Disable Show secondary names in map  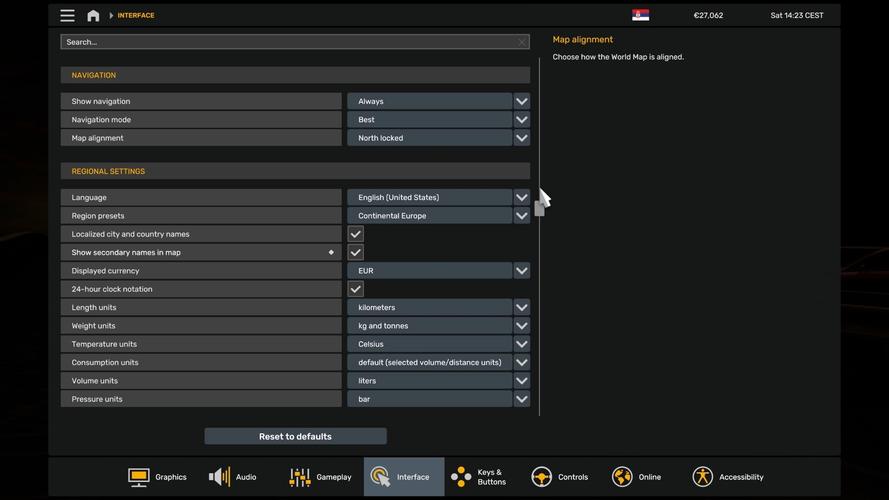(355, 253)
